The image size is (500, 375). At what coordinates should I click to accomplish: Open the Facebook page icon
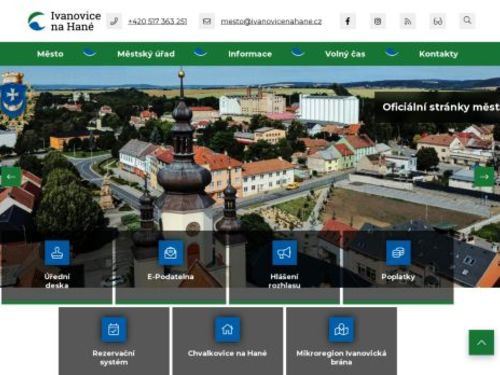click(348, 21)
